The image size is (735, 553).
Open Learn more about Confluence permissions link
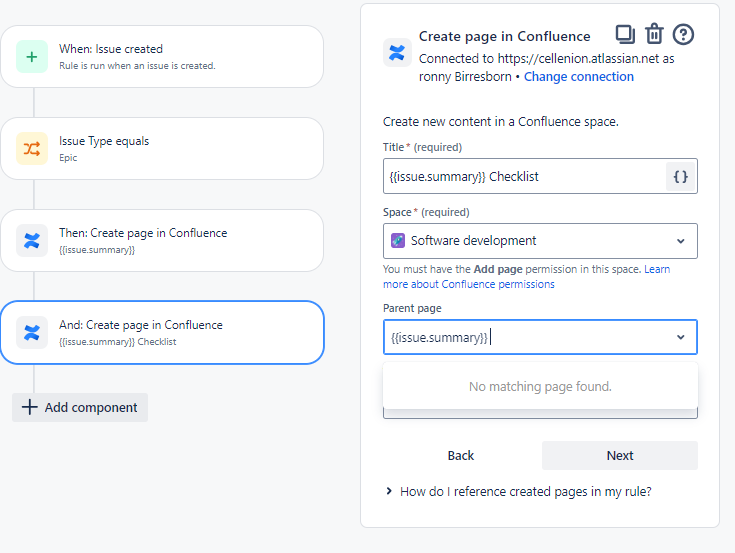[526, 276]
